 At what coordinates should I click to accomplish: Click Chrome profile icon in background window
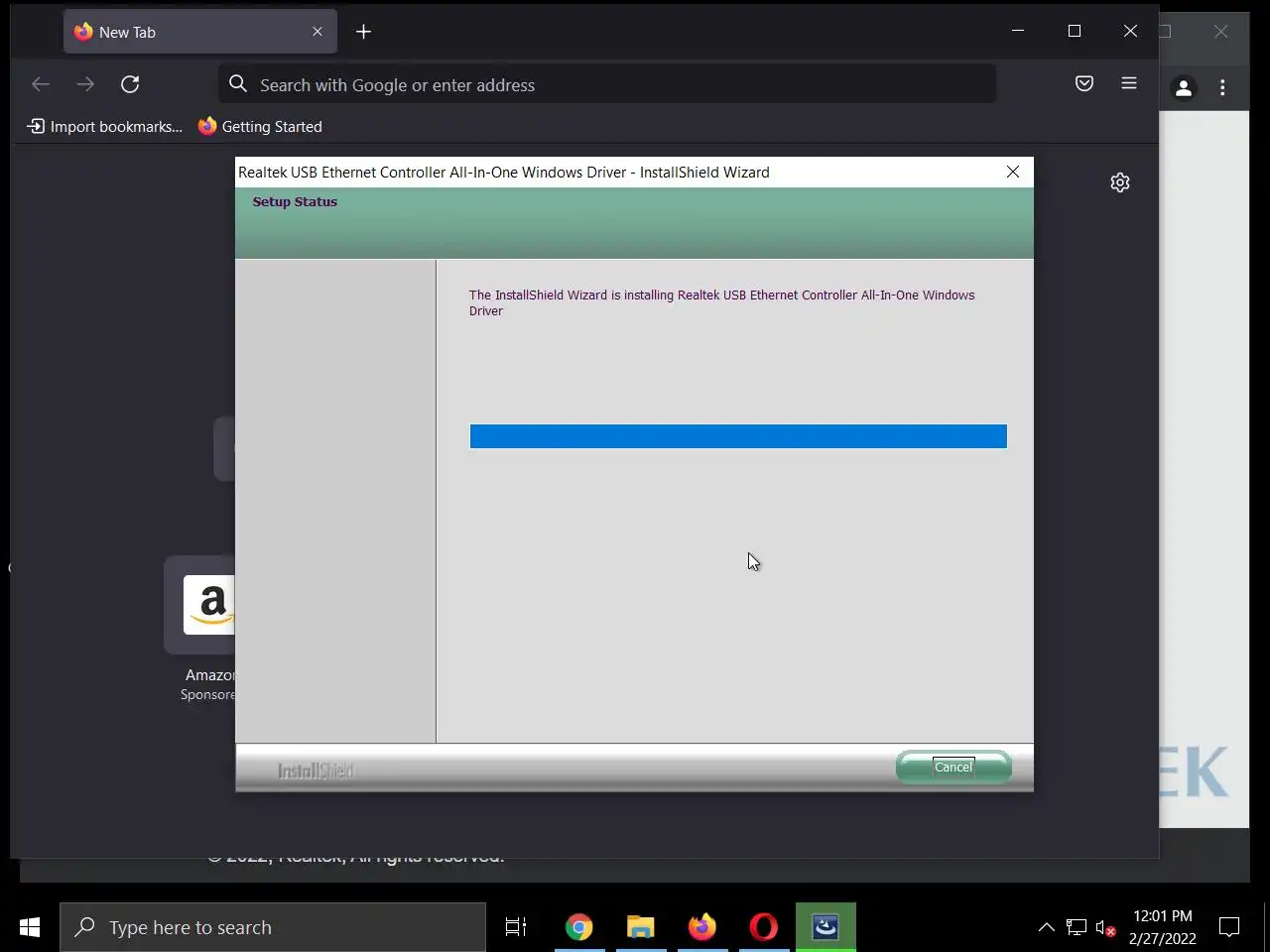1184,88
